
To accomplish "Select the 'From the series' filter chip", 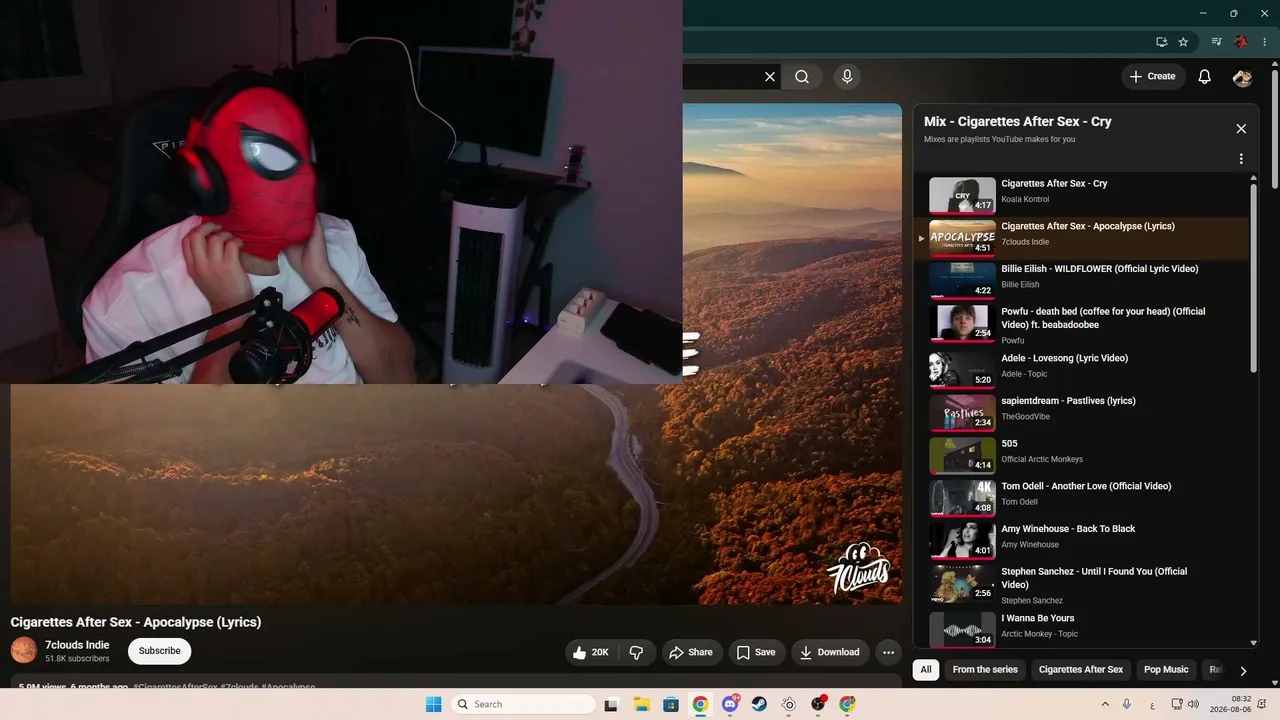I will tap(985, 670).
